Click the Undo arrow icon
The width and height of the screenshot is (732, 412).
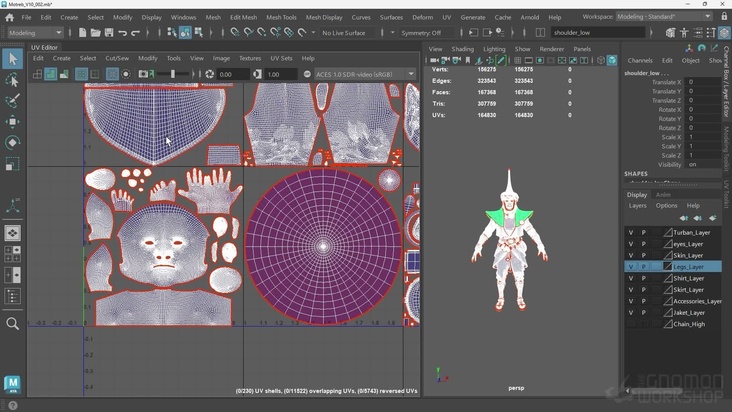pos(121,33)
